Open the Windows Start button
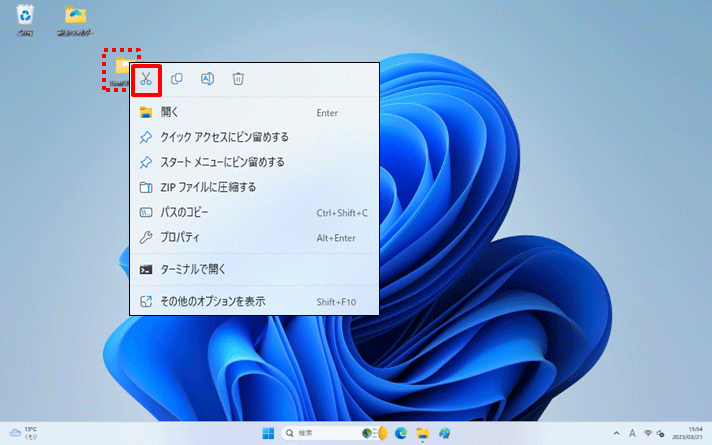Viewport: 712px width, 445px height. [x=268, y=433]
